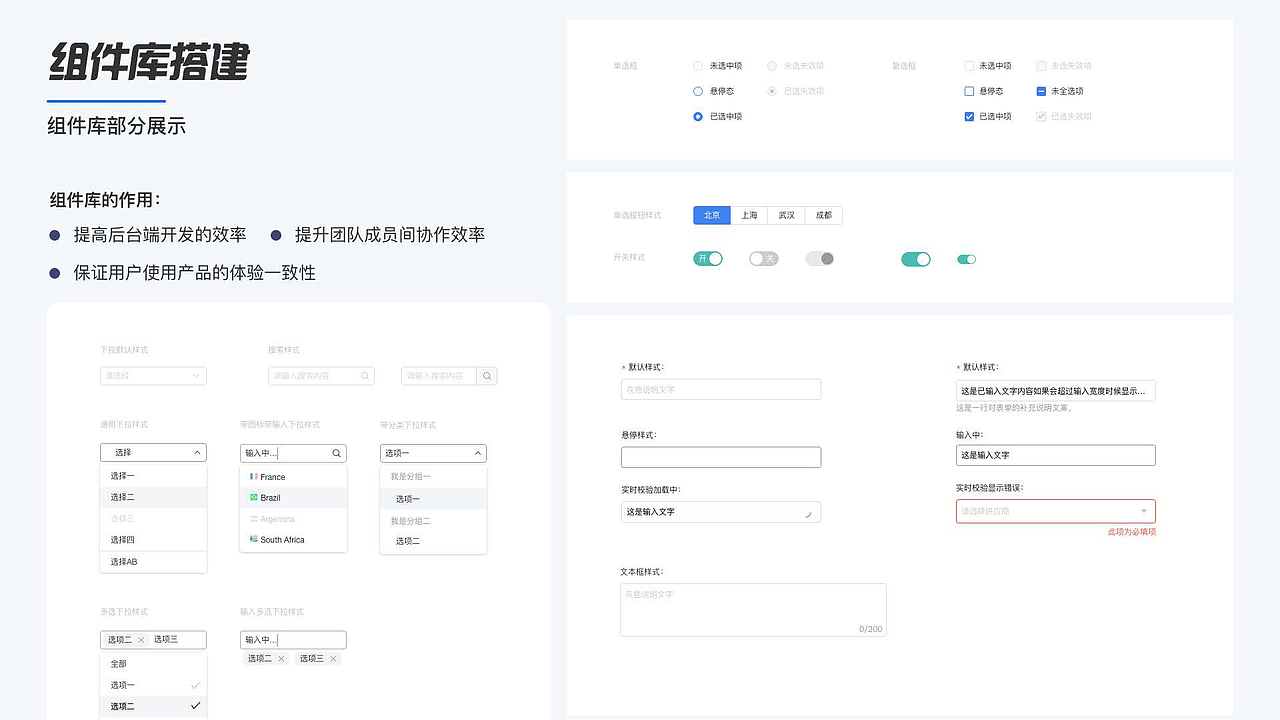Click the group header 我是分组二

point(411,521)
